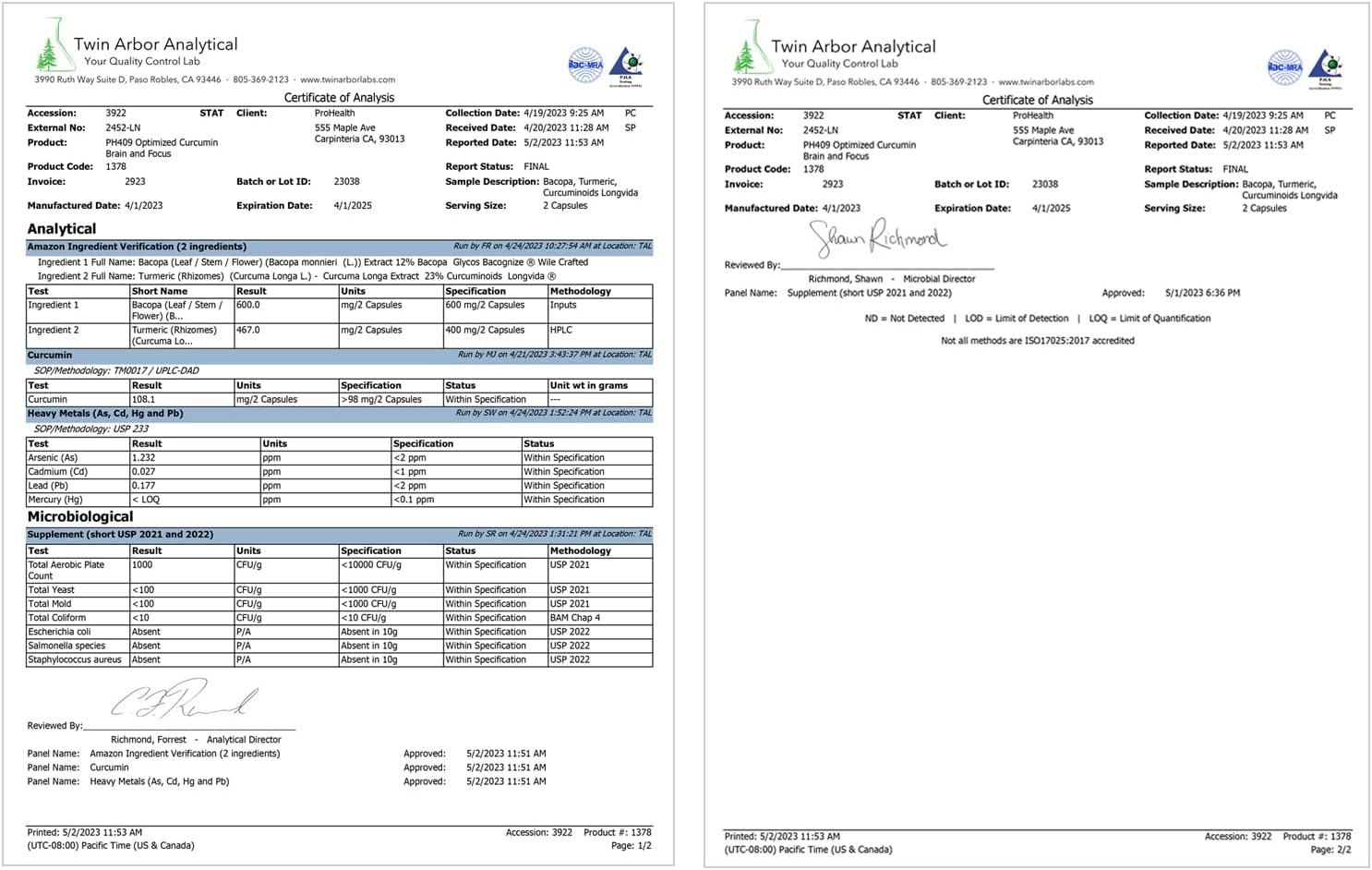Screen dimensions: 1372x870
Task: Click the ilac-MRA accreditation logo on page 2
Action: [1284, 67]
